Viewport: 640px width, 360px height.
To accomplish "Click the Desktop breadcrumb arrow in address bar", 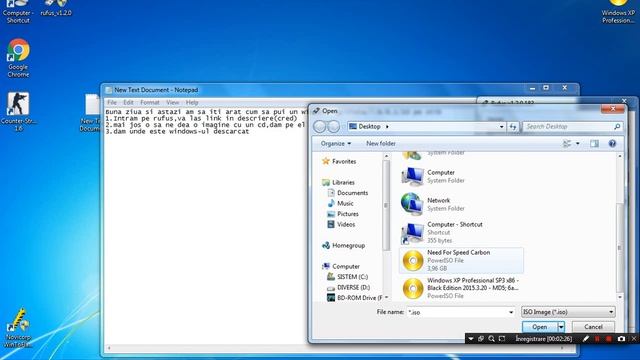I will pyautogui.click(x=387, y=127).
